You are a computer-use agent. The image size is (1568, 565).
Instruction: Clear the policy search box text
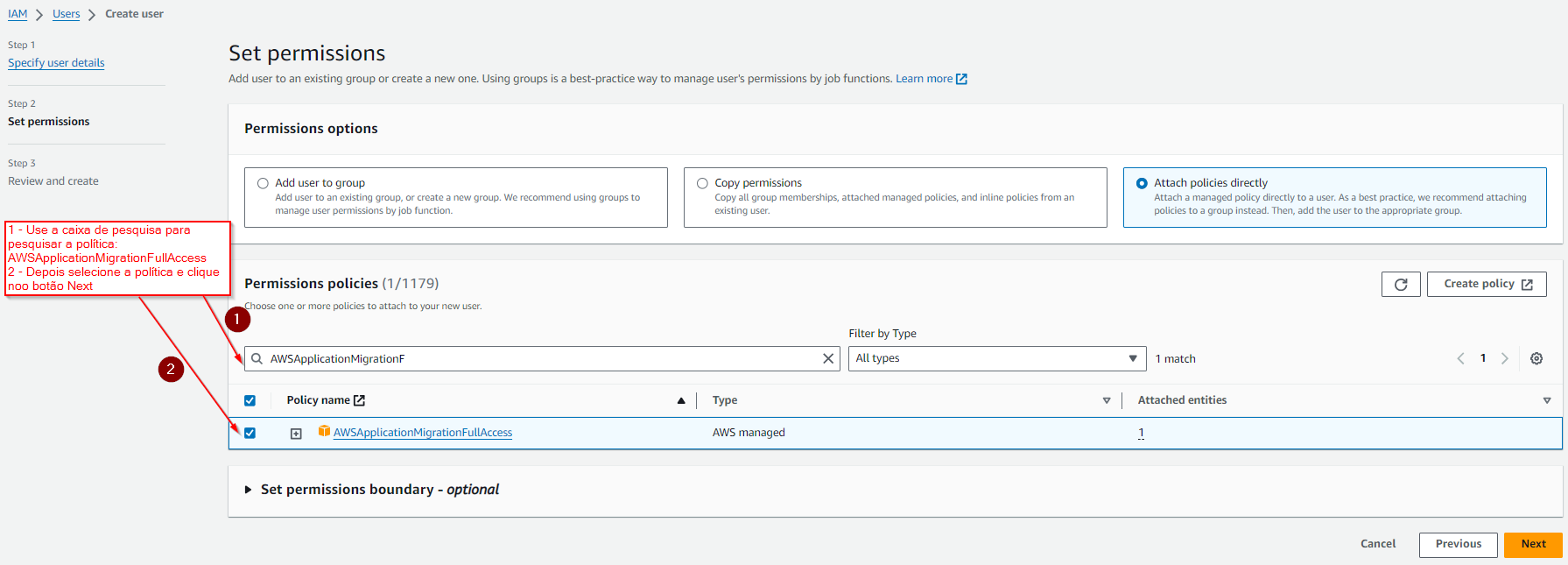coord(828,359)
